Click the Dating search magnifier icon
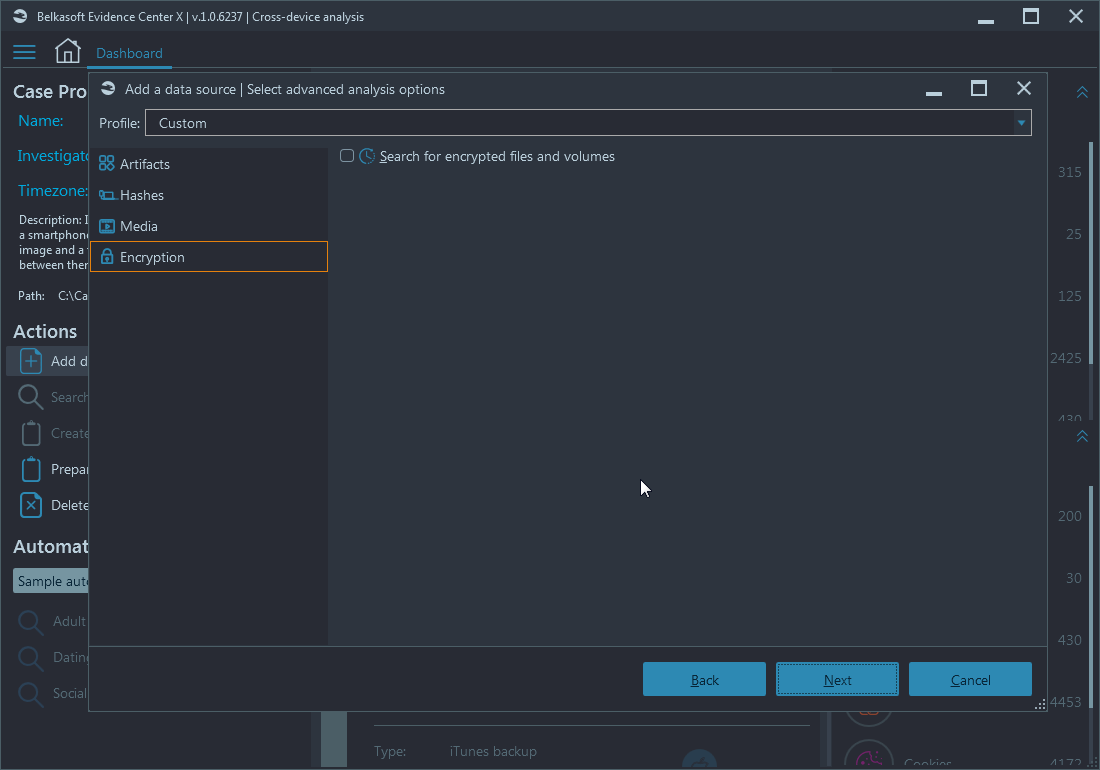 30,658
